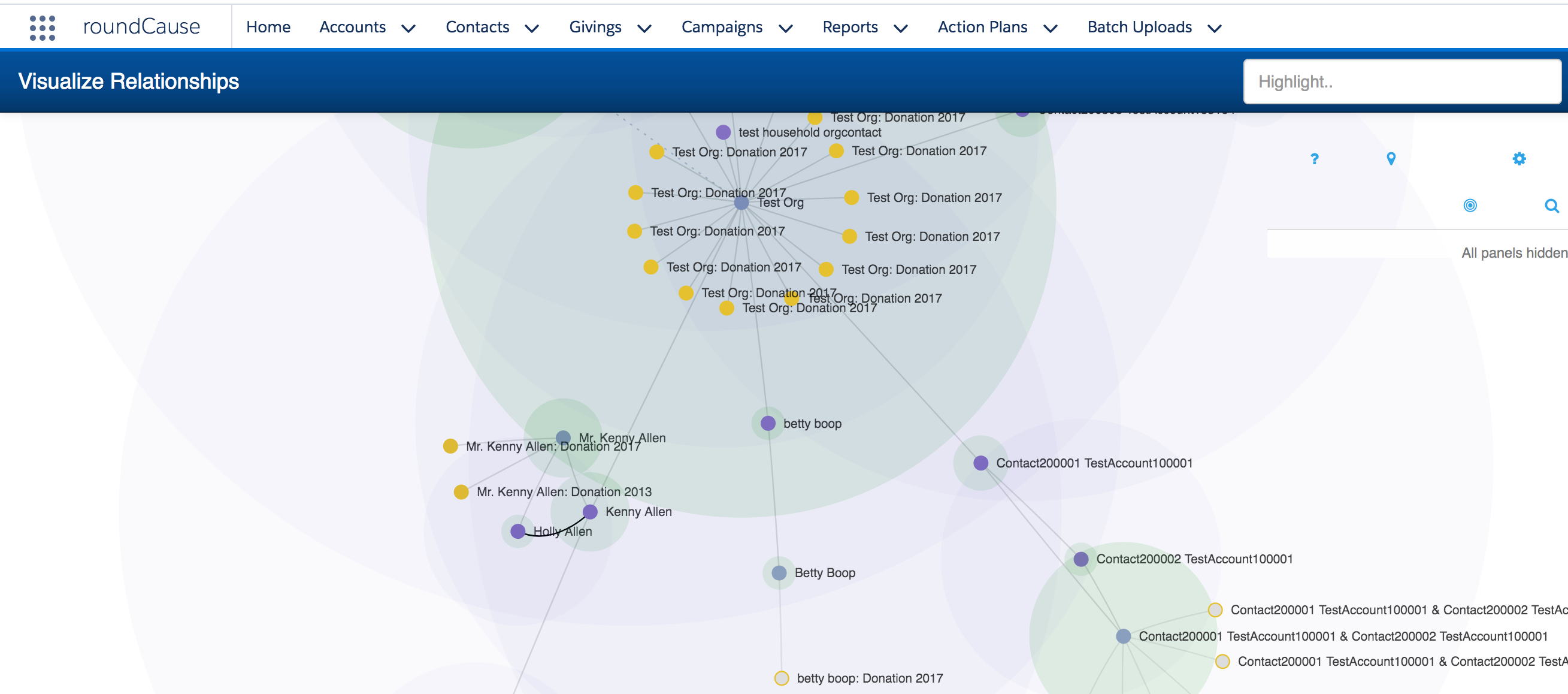Viewport: 1568px width, 694px height.
Task: Select the Mr. Kenny Allen: Donation 2013 node
Action: (461, 491)
